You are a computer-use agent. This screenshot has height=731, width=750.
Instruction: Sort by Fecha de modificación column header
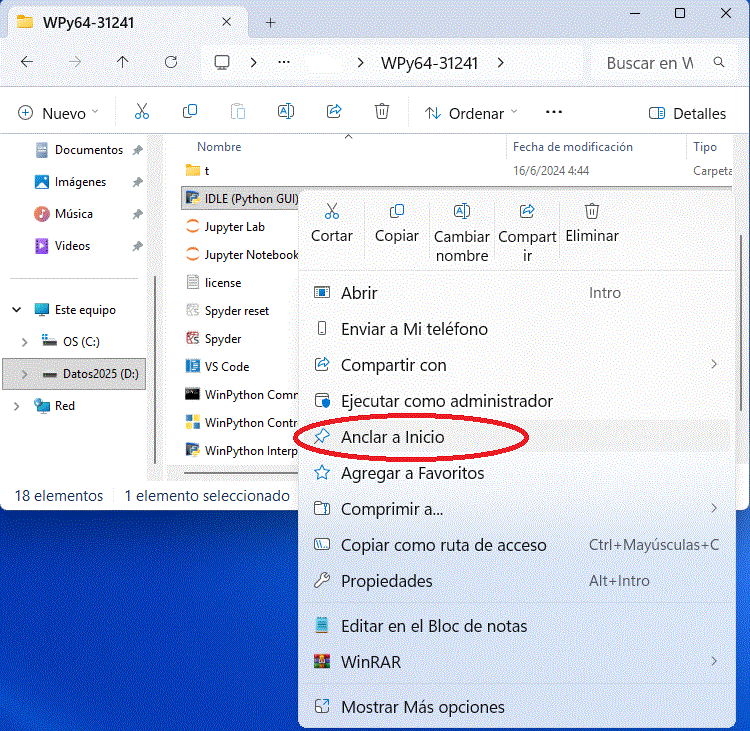click(573, 147)
